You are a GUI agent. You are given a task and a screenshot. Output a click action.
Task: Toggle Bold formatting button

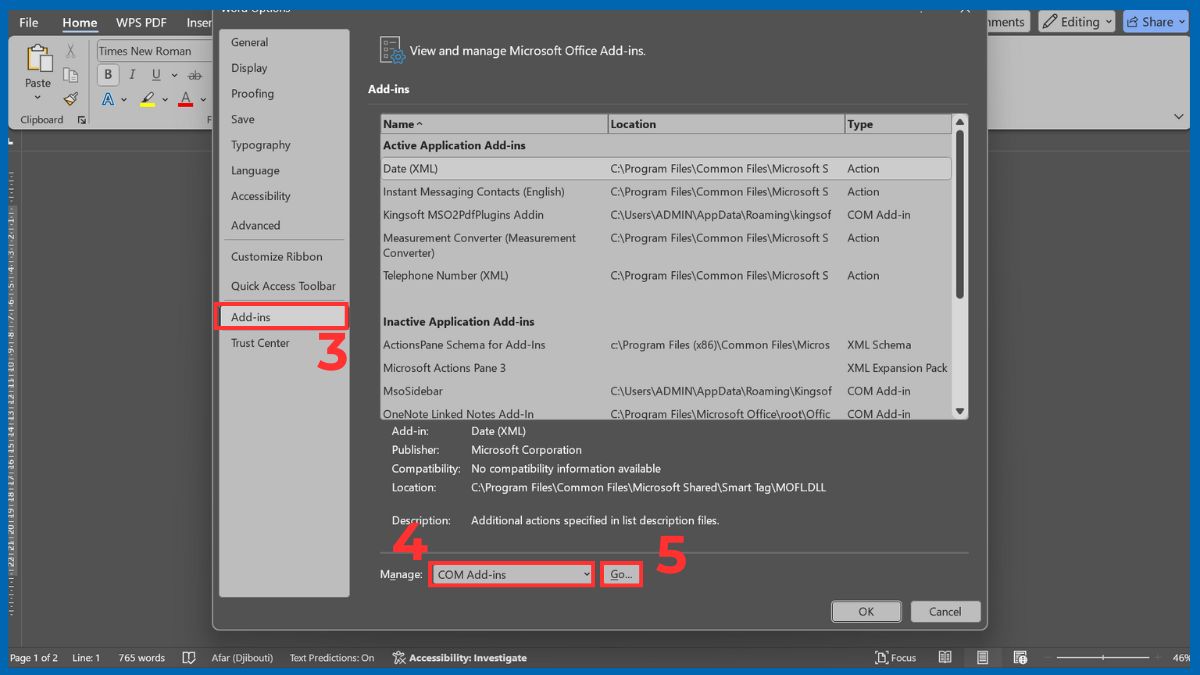click(x=108, y=75)
